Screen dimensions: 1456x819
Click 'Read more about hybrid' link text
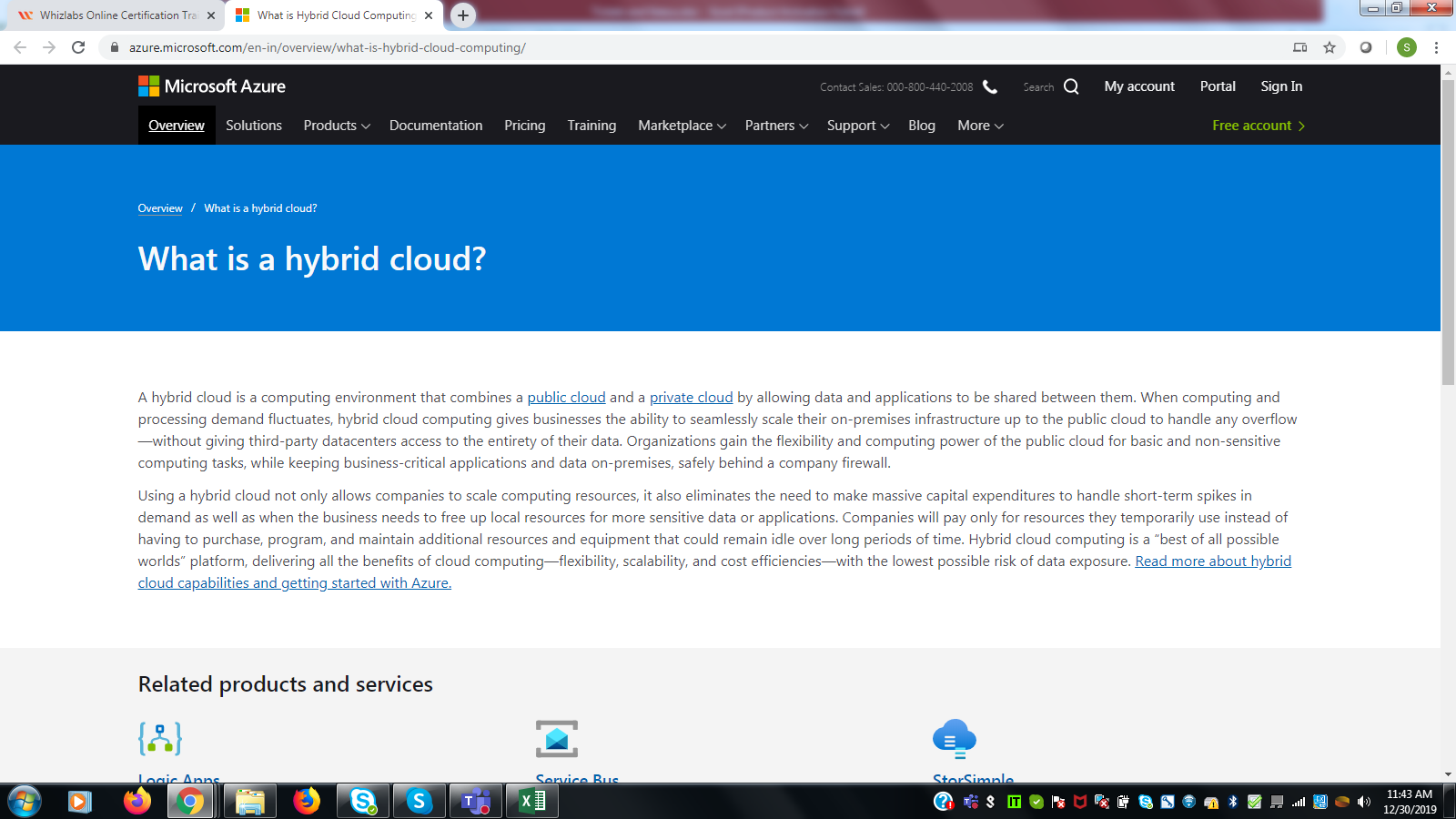point(1213,561)
